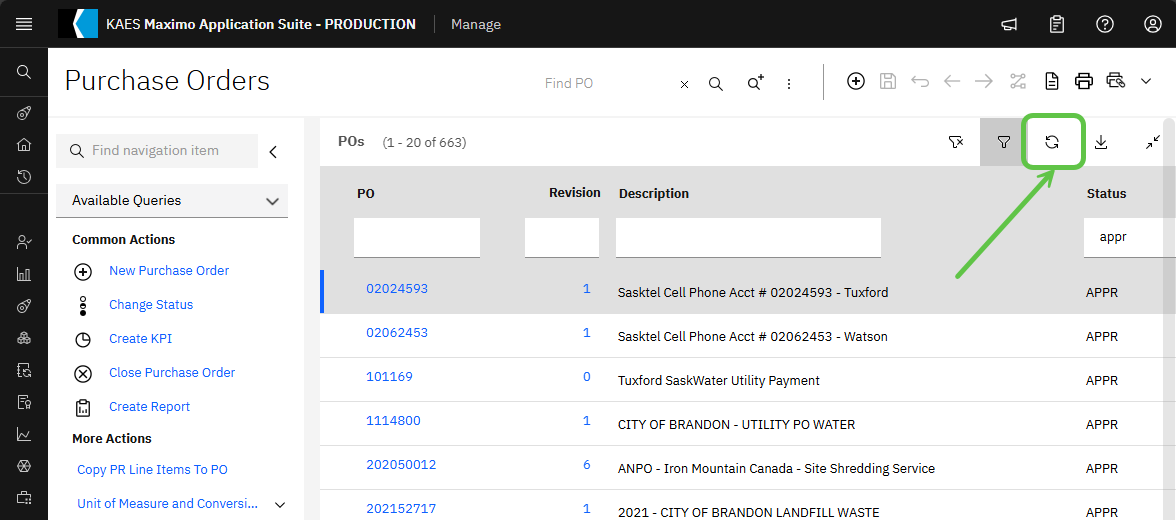
Task: Open the toolbar overflow chevron
Action: click(x=1146, y=82)
